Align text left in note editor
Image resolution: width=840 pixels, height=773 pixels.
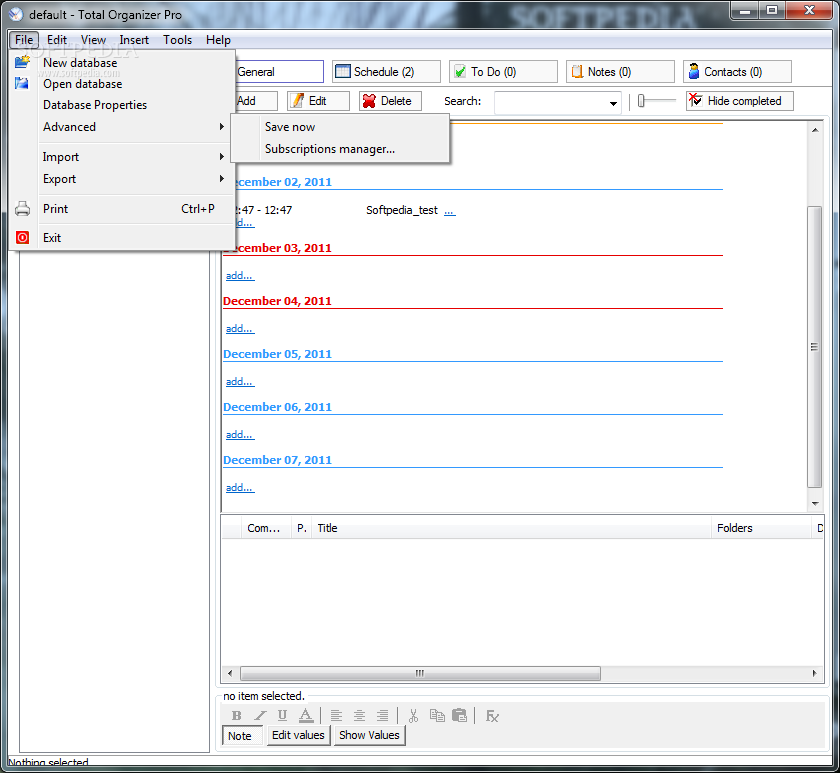pos(336,716)
